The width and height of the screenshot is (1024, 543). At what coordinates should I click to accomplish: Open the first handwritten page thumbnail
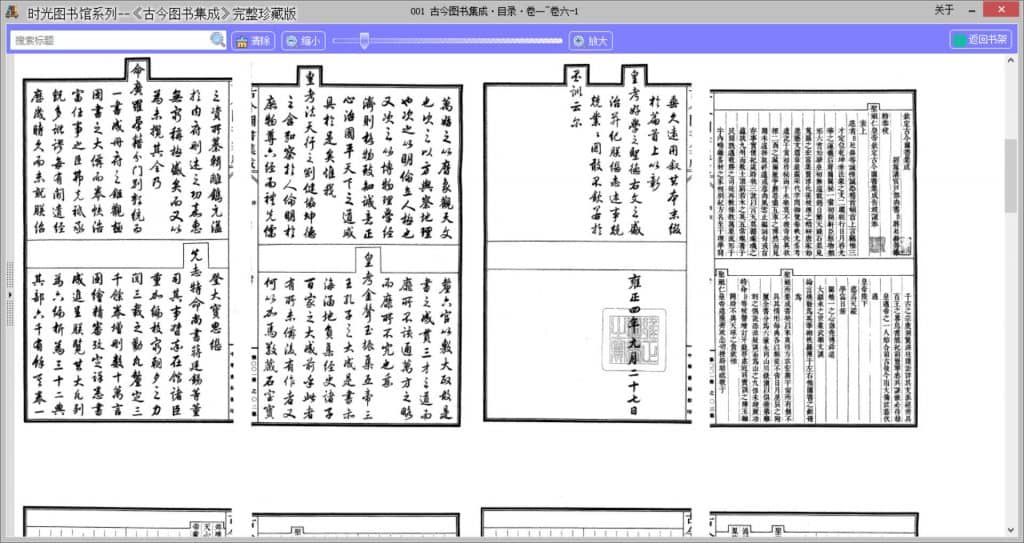(127, 240)
